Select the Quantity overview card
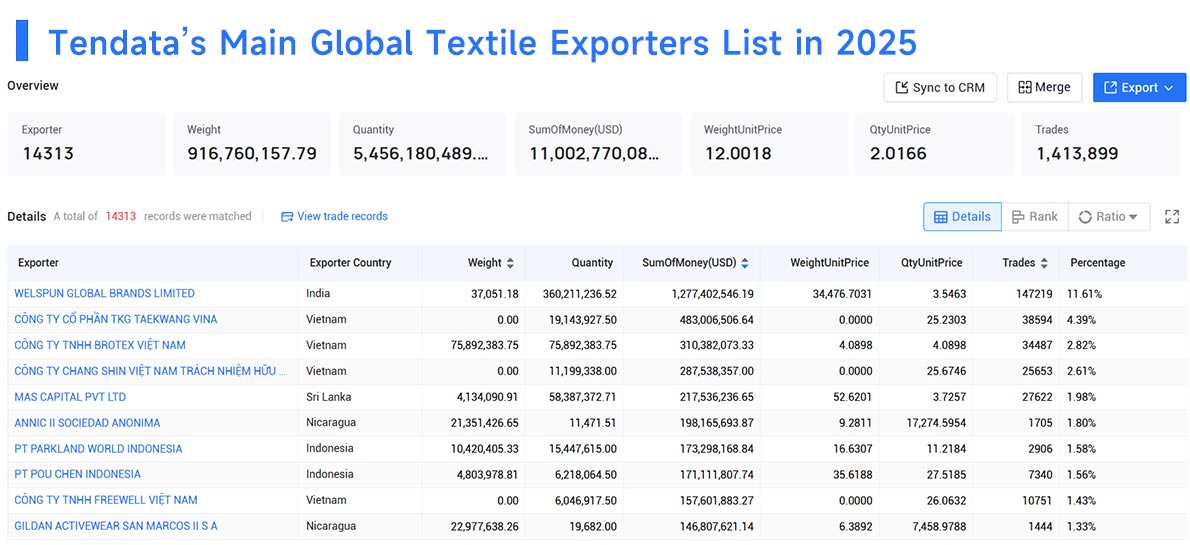 pyautogui.click(x=423, y=143)
